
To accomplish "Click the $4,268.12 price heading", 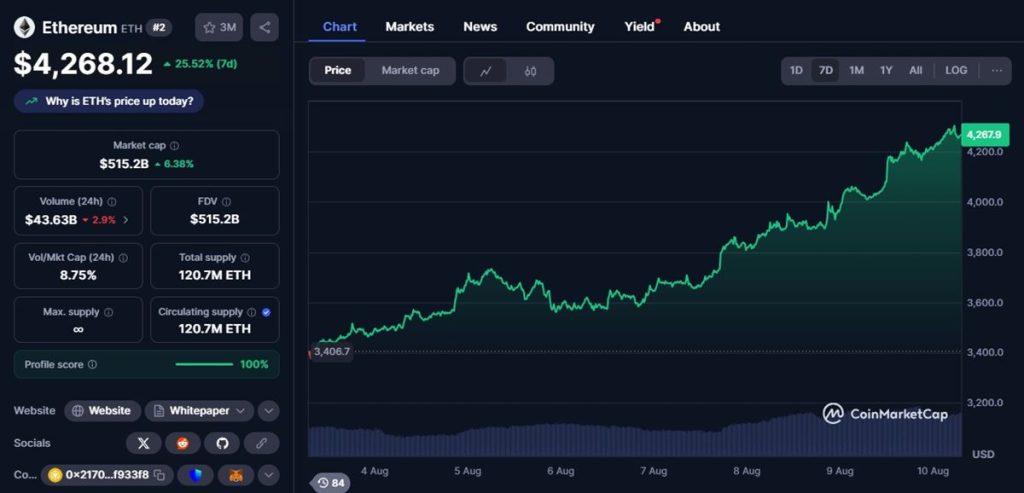I will pyautogui.click(x=84, y=63).
